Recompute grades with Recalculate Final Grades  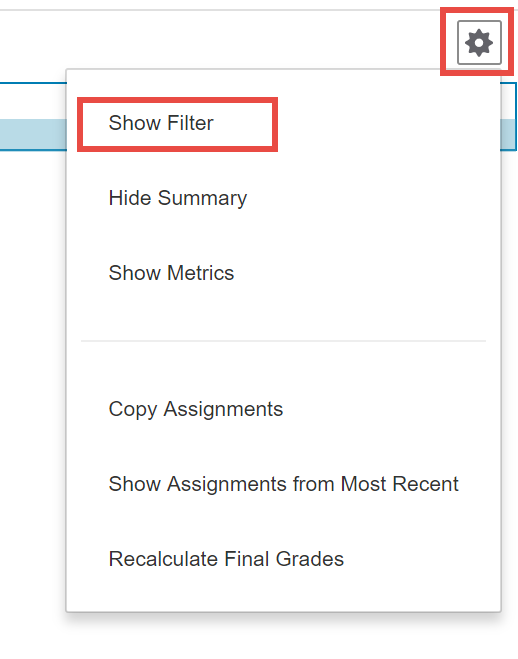(x=226, y=559)
